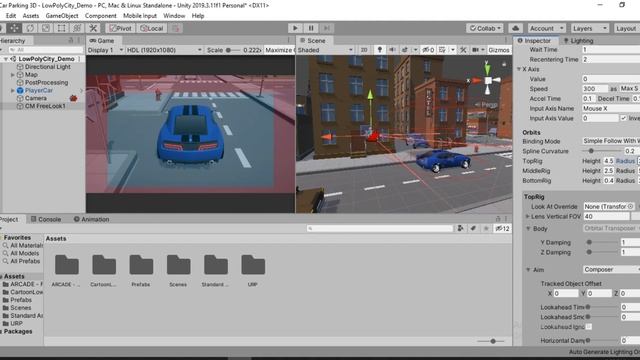
Task: Select the Move tool in the toolbar
Action: click(x=14, y=28)
